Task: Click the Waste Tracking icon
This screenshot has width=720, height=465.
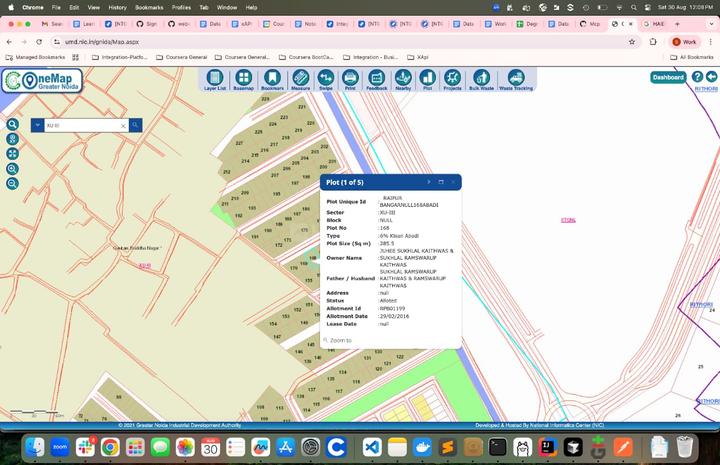Action: [x=515, y=79]
